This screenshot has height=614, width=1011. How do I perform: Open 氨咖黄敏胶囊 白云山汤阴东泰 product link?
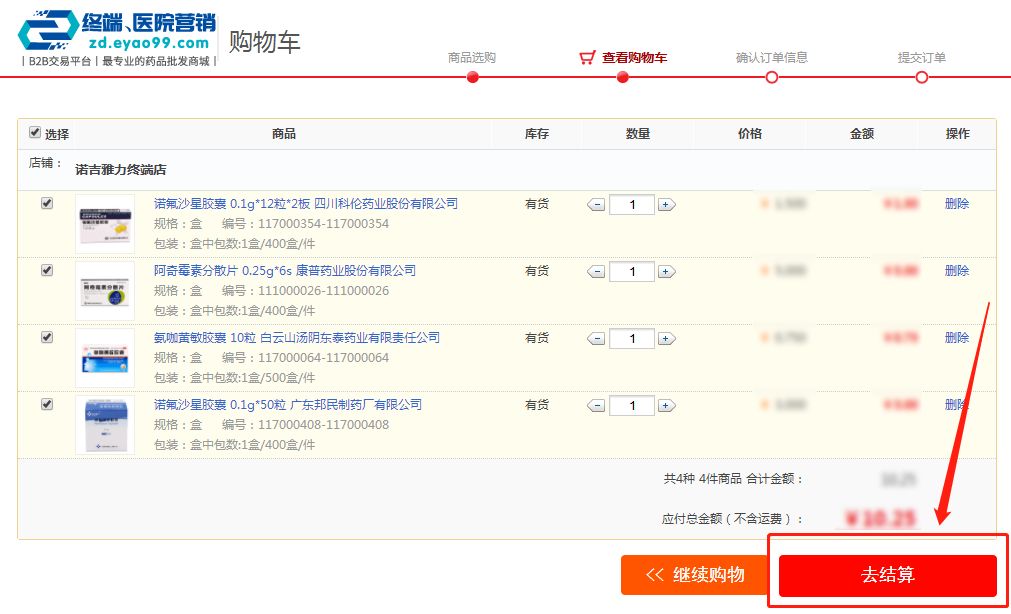(x=297, y=338)
